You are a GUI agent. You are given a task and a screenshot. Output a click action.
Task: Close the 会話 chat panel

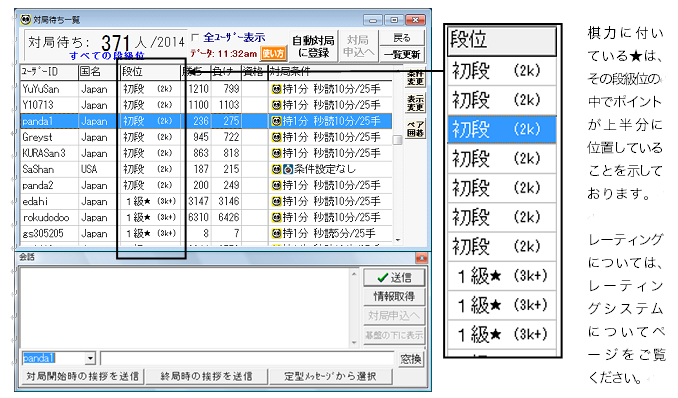tap(422, 258)
